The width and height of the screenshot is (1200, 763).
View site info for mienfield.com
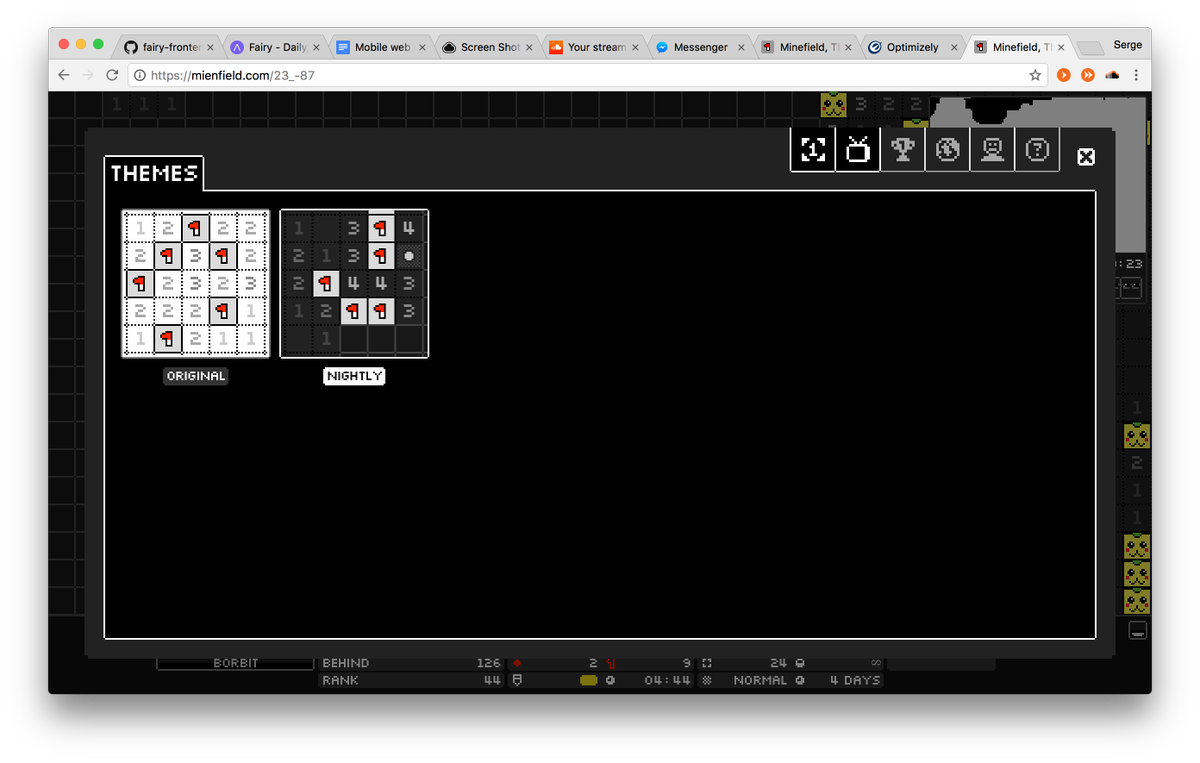[140, 75]
